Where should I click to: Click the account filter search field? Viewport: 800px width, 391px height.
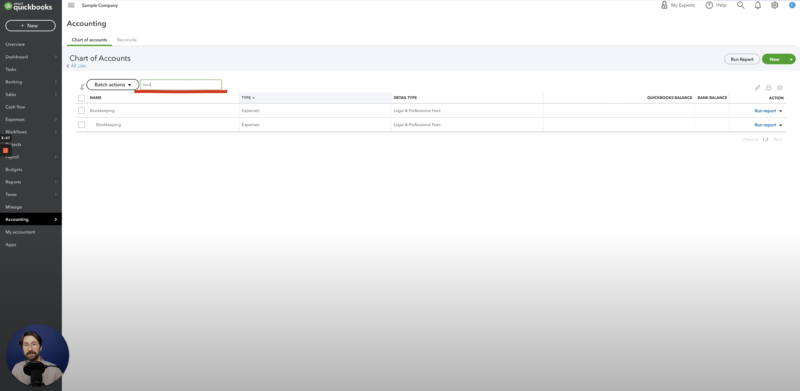(181, 85)
